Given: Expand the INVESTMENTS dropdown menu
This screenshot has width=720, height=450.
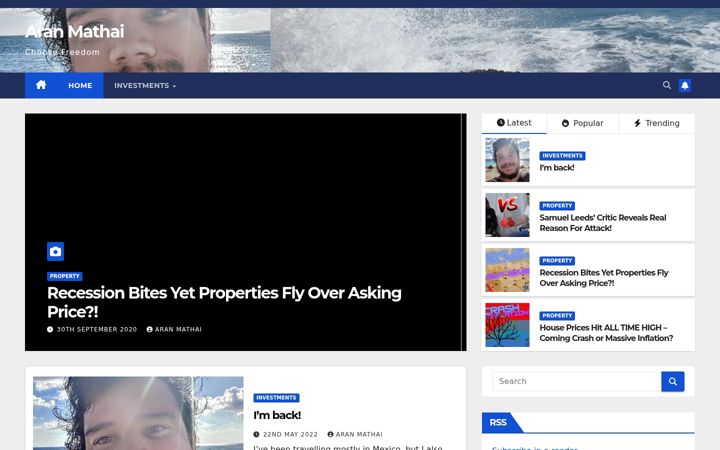Looking at the screenshot, I should coord(145,85).
